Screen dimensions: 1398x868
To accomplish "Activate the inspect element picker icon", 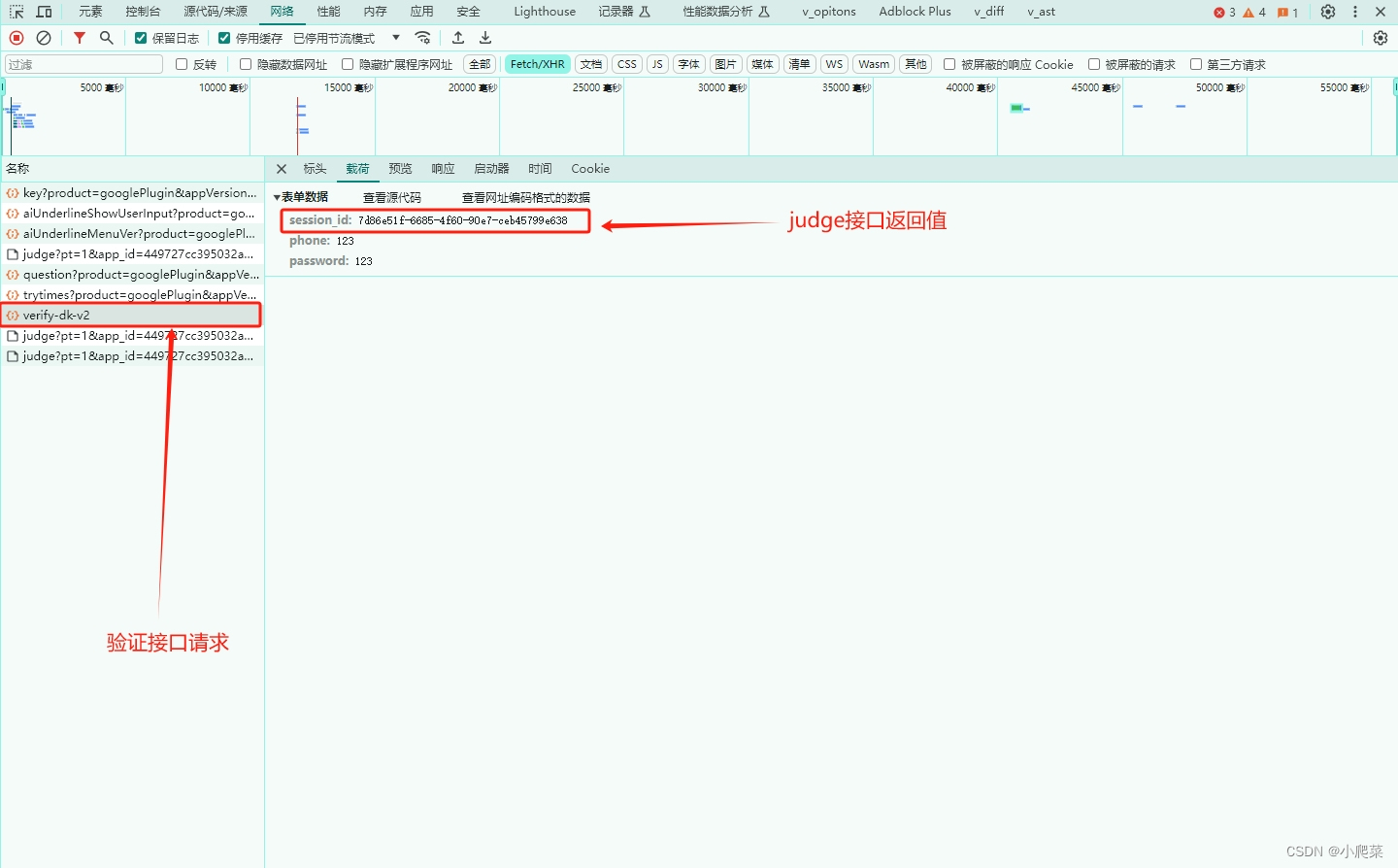I will 17,12.
